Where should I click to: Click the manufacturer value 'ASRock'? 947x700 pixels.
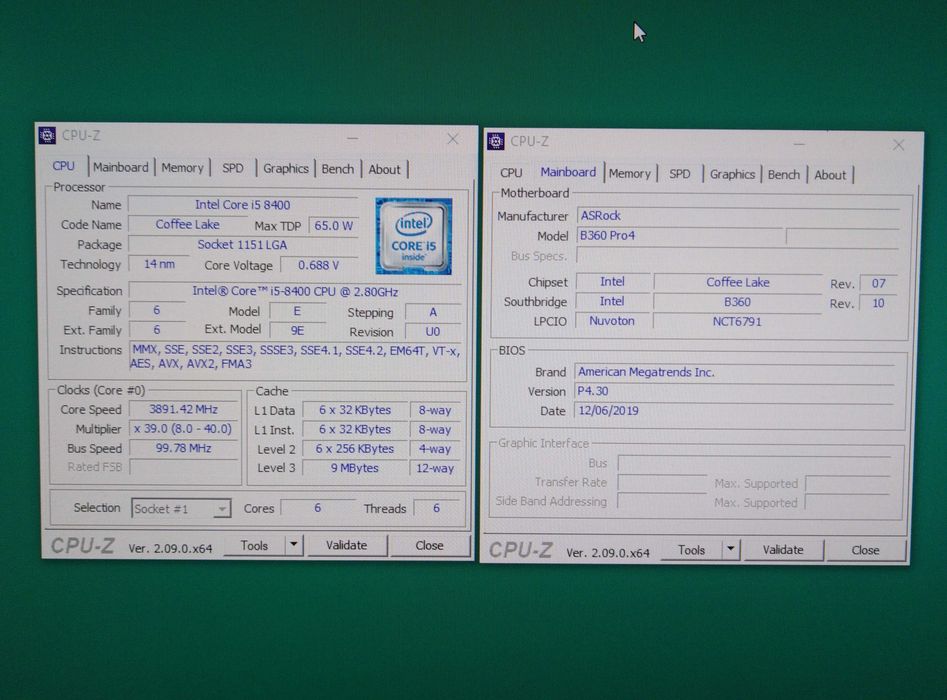click(x=738, y=216)
